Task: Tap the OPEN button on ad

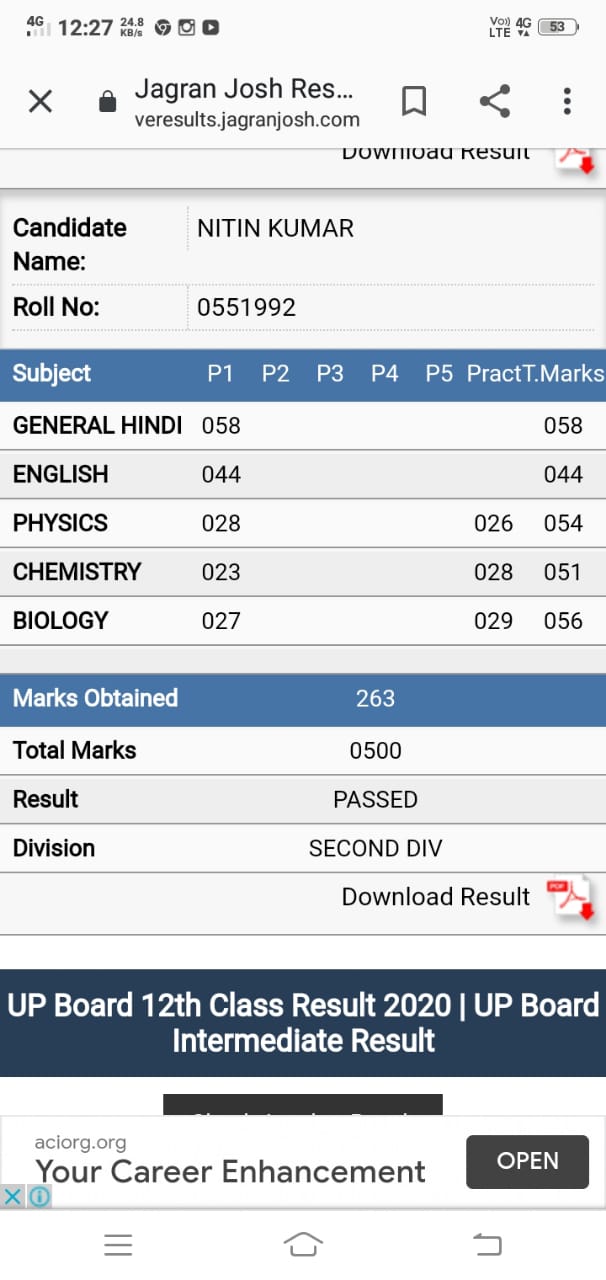Action: click(527, 1161)
